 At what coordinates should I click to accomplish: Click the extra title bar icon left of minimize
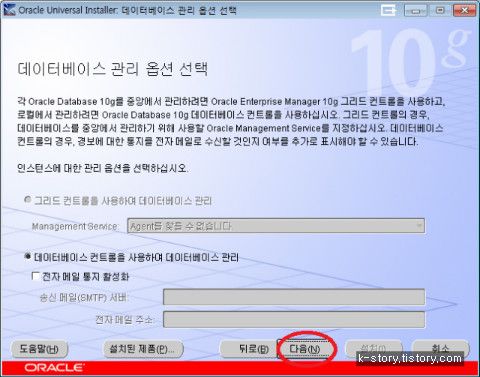pyautogui.click(x=389, y=10)
